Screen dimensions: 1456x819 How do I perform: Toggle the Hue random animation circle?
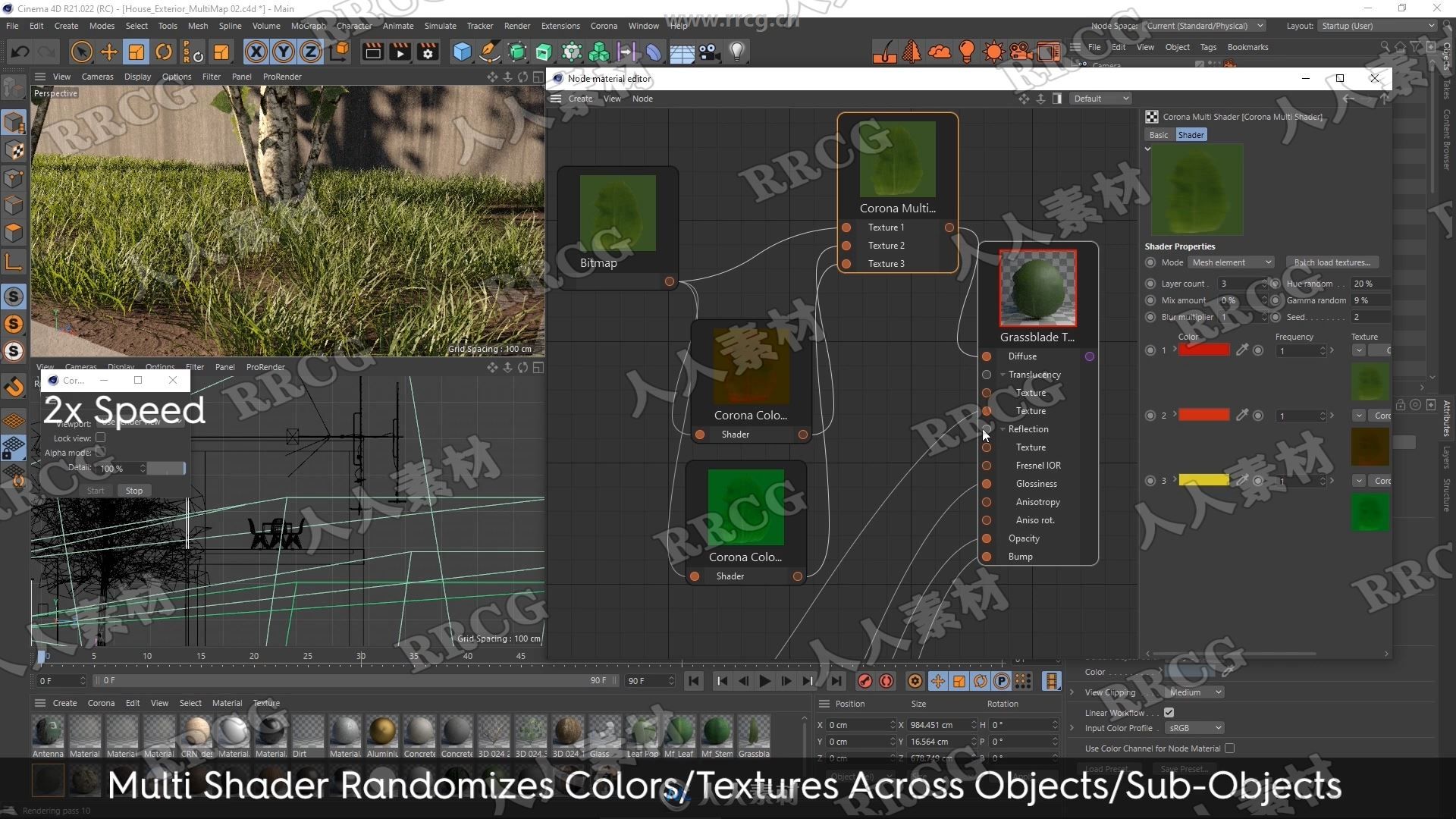coord(1276,284)
